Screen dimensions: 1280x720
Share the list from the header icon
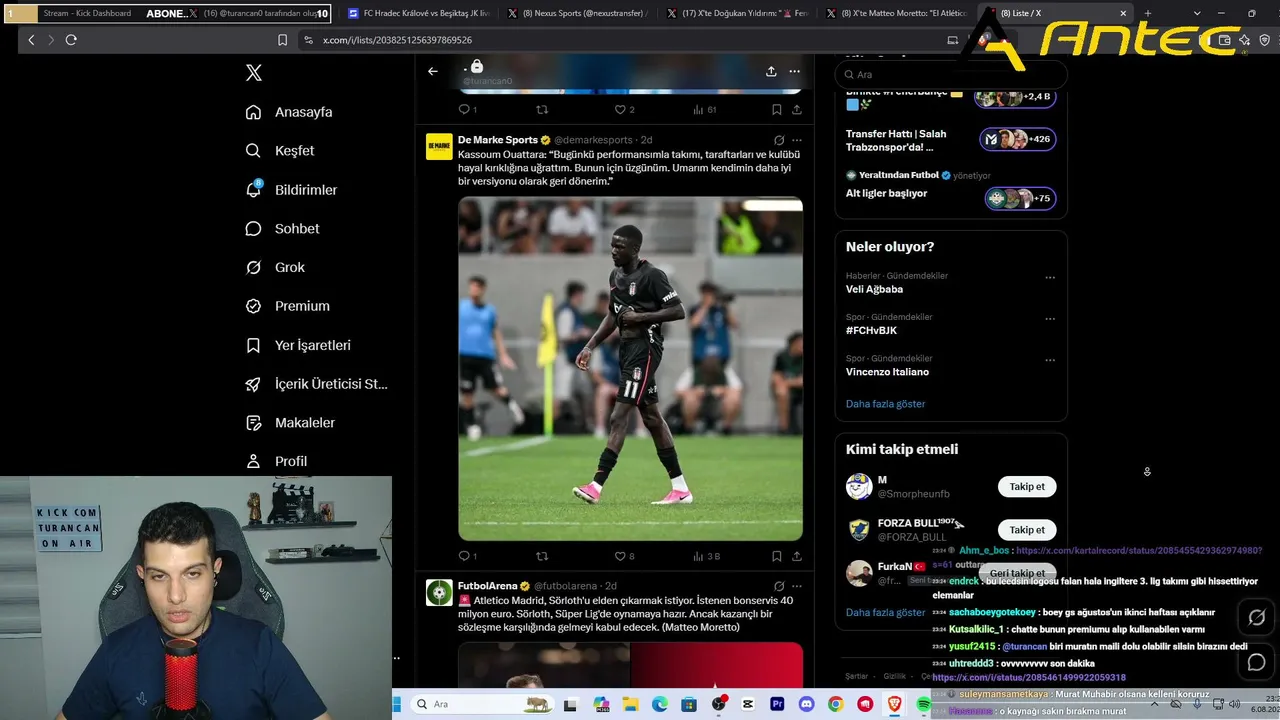[771, 71]
